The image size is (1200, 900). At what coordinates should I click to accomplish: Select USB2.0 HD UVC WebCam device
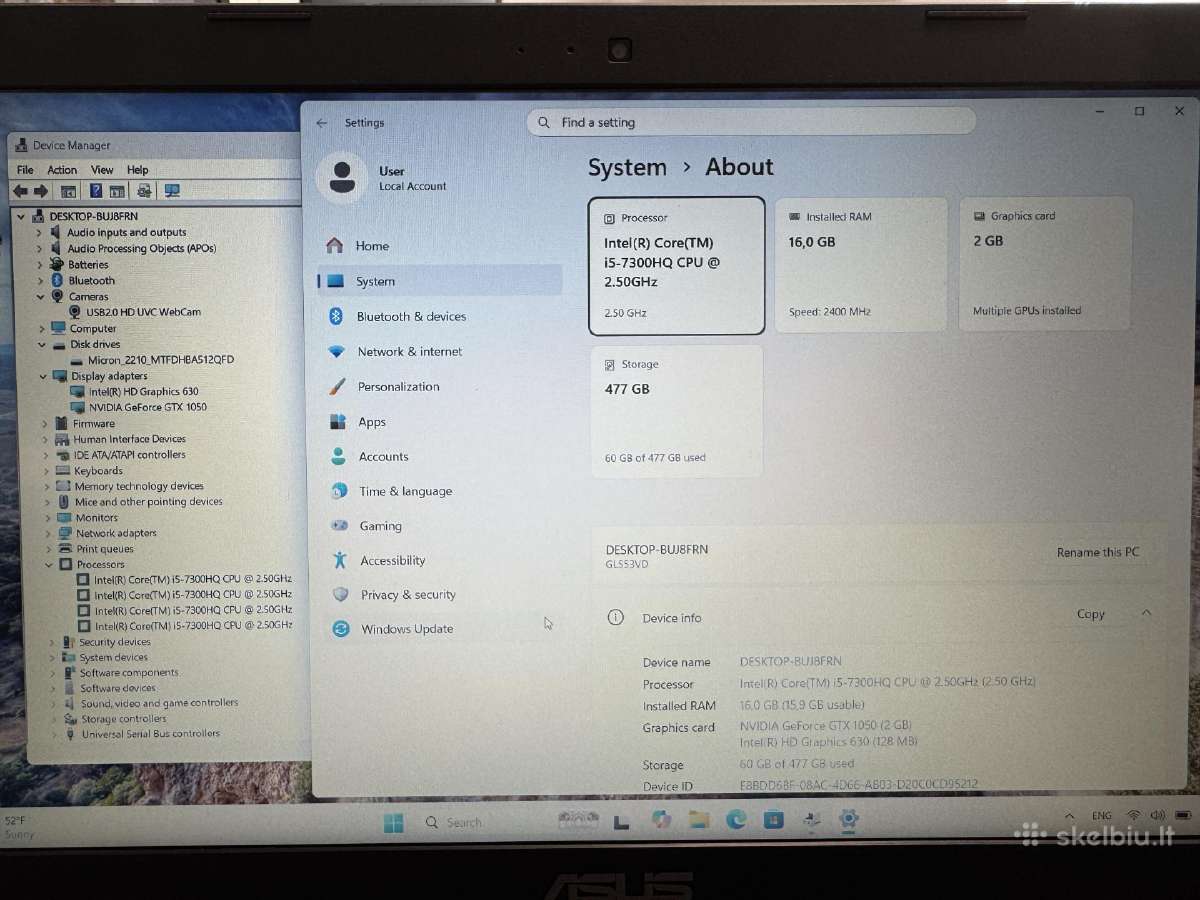143,312
